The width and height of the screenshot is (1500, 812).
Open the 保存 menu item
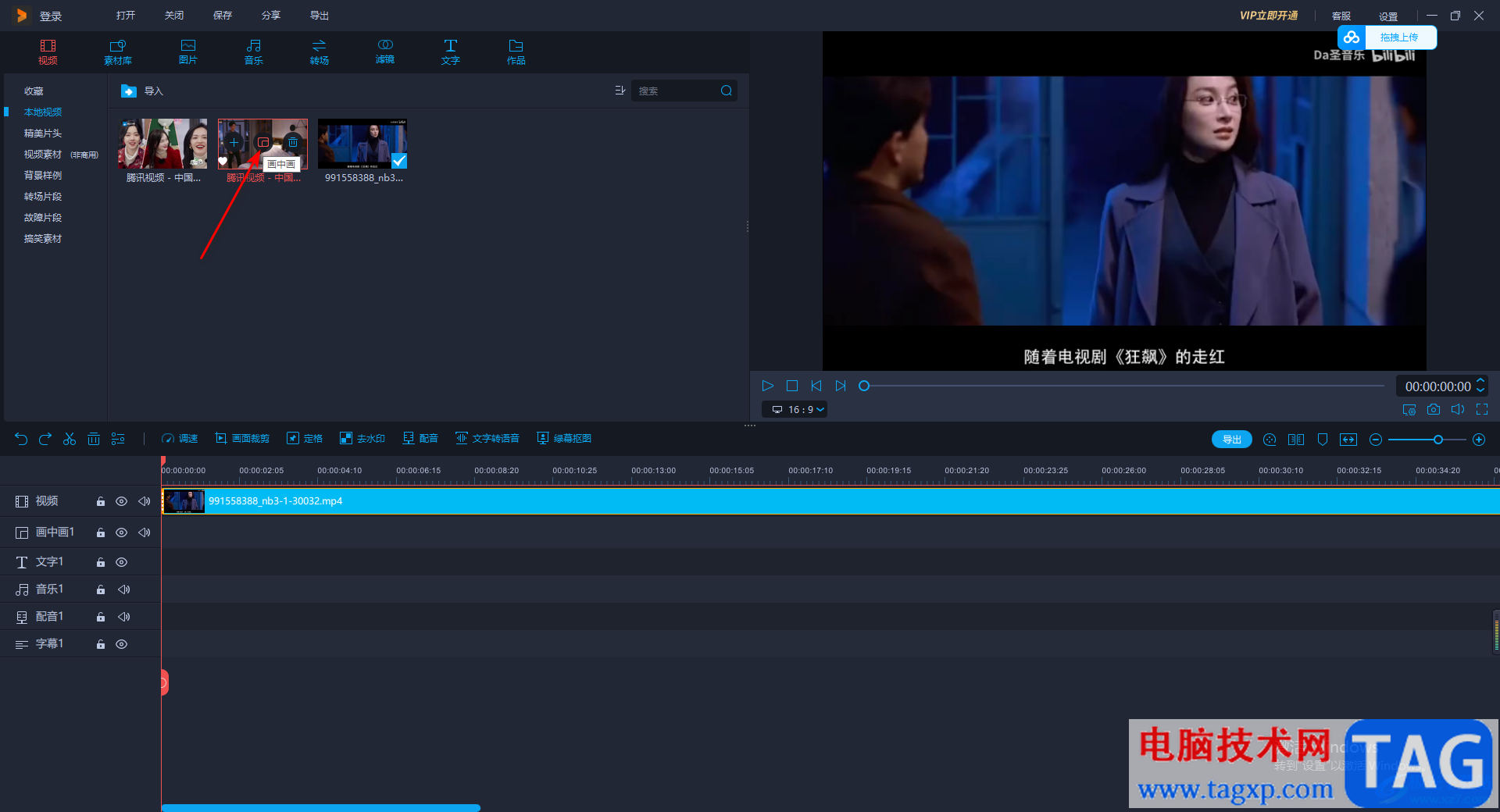click(223, 16)
